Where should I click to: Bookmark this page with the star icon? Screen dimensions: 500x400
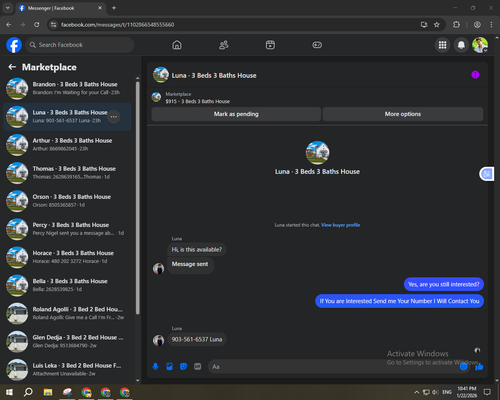click(x=437, y=25)
